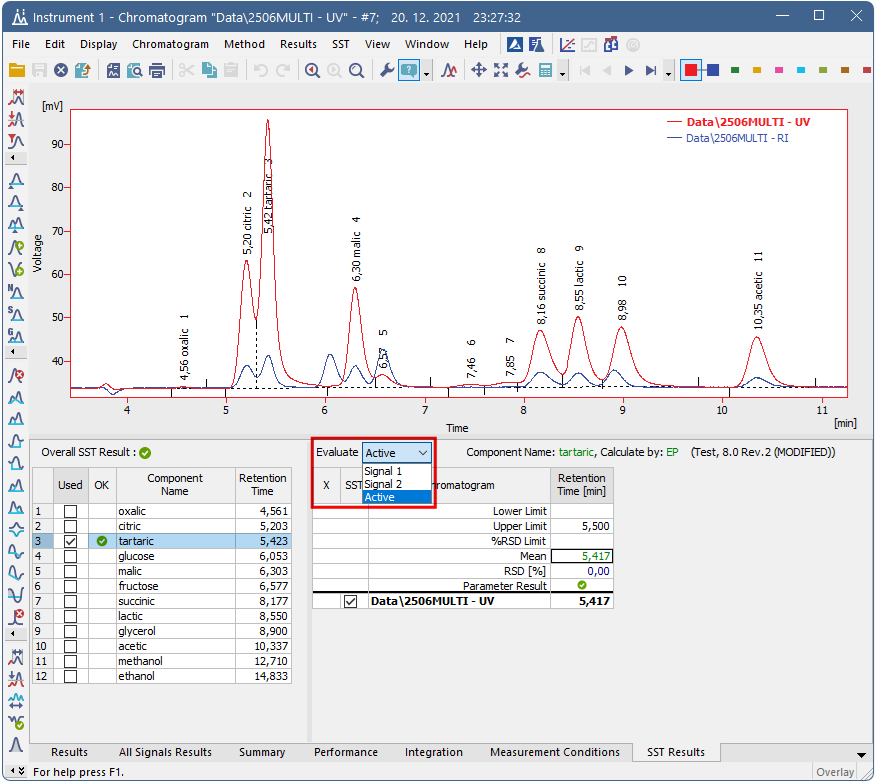Open the Method menu
Viewport: 876px width, 782px height.
pos(244,44)
